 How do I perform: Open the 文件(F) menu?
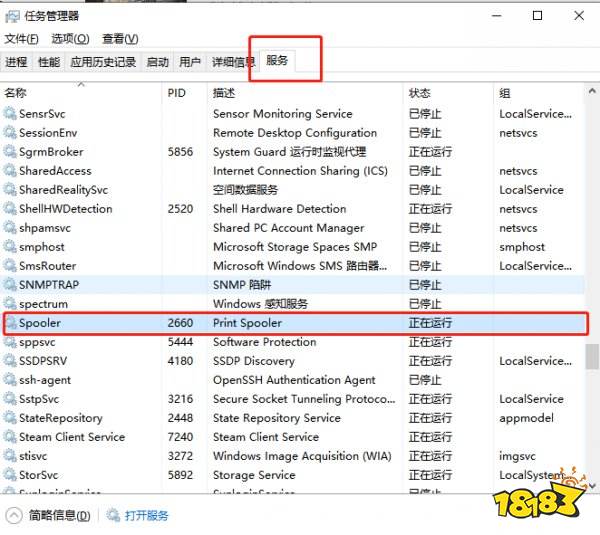coord(21,39)
